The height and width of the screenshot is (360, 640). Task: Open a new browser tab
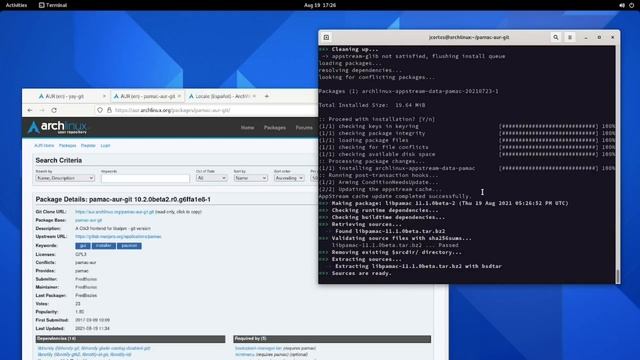pyautogui.click(x=267, y=96)
